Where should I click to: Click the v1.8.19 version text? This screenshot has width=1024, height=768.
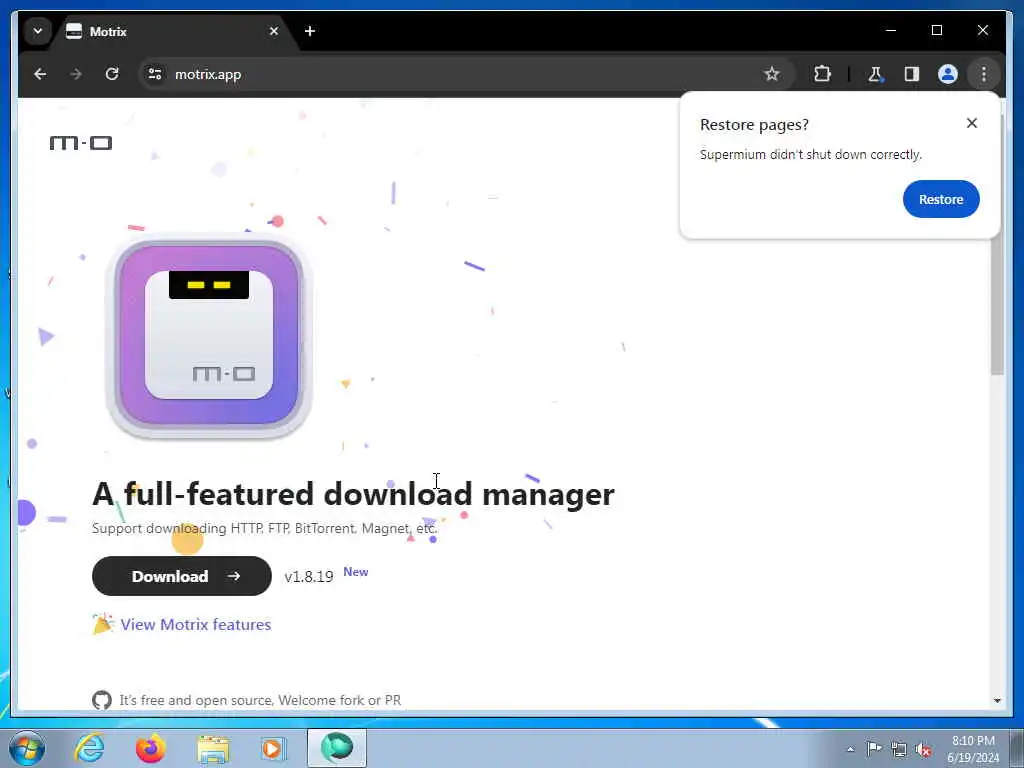(309, 577)
